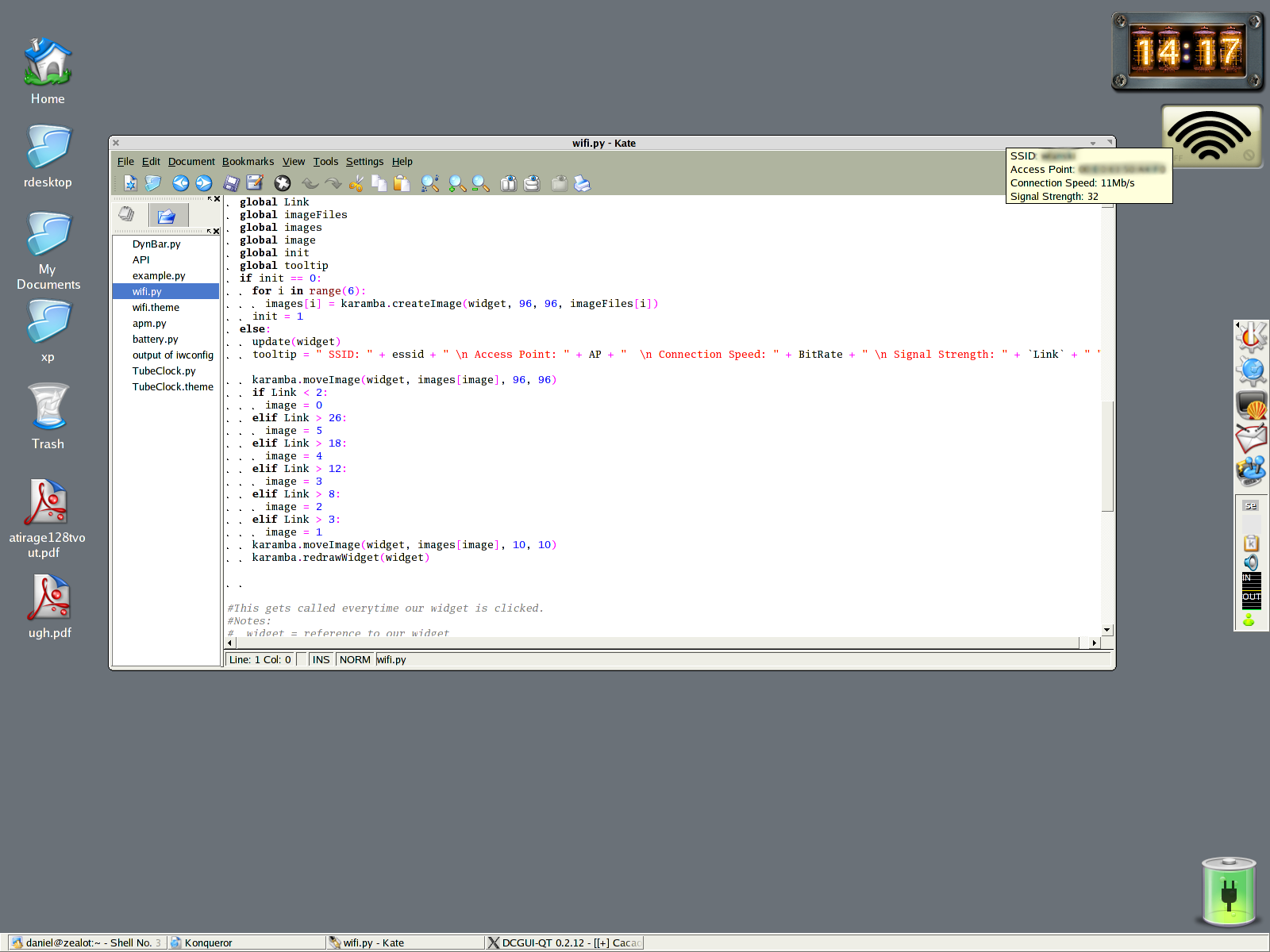Close the document list panel with its X
1270x952 pixels.
point(217,231)
